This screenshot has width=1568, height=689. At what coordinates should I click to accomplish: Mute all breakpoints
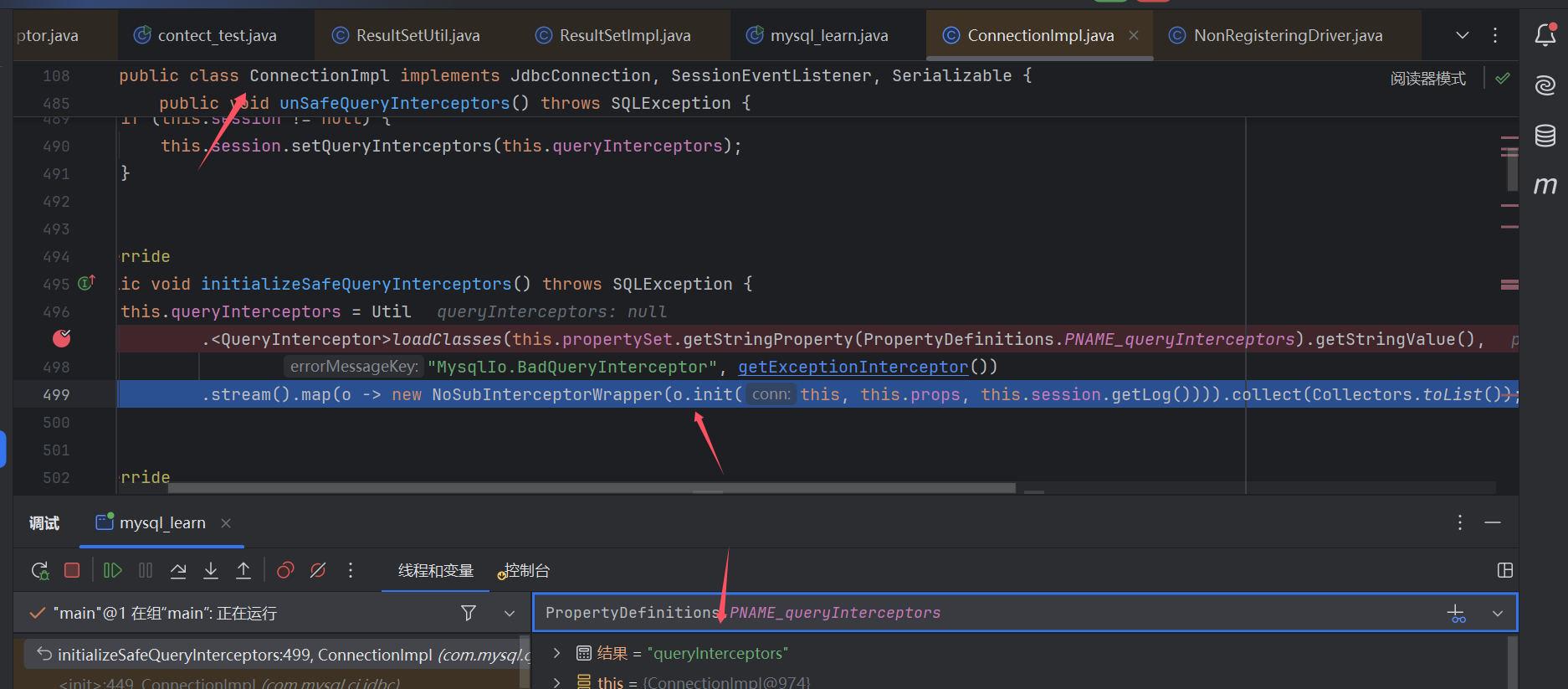point(318,570)
